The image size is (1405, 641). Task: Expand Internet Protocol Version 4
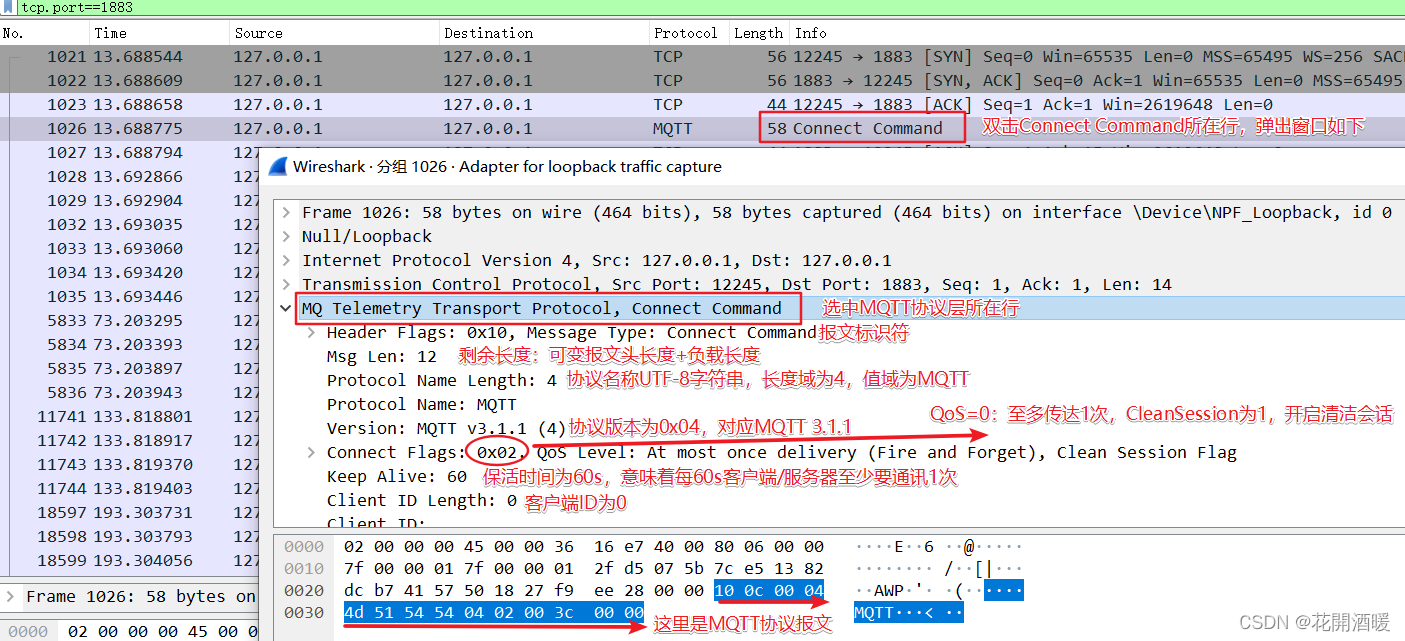click(x=285, y=260)
